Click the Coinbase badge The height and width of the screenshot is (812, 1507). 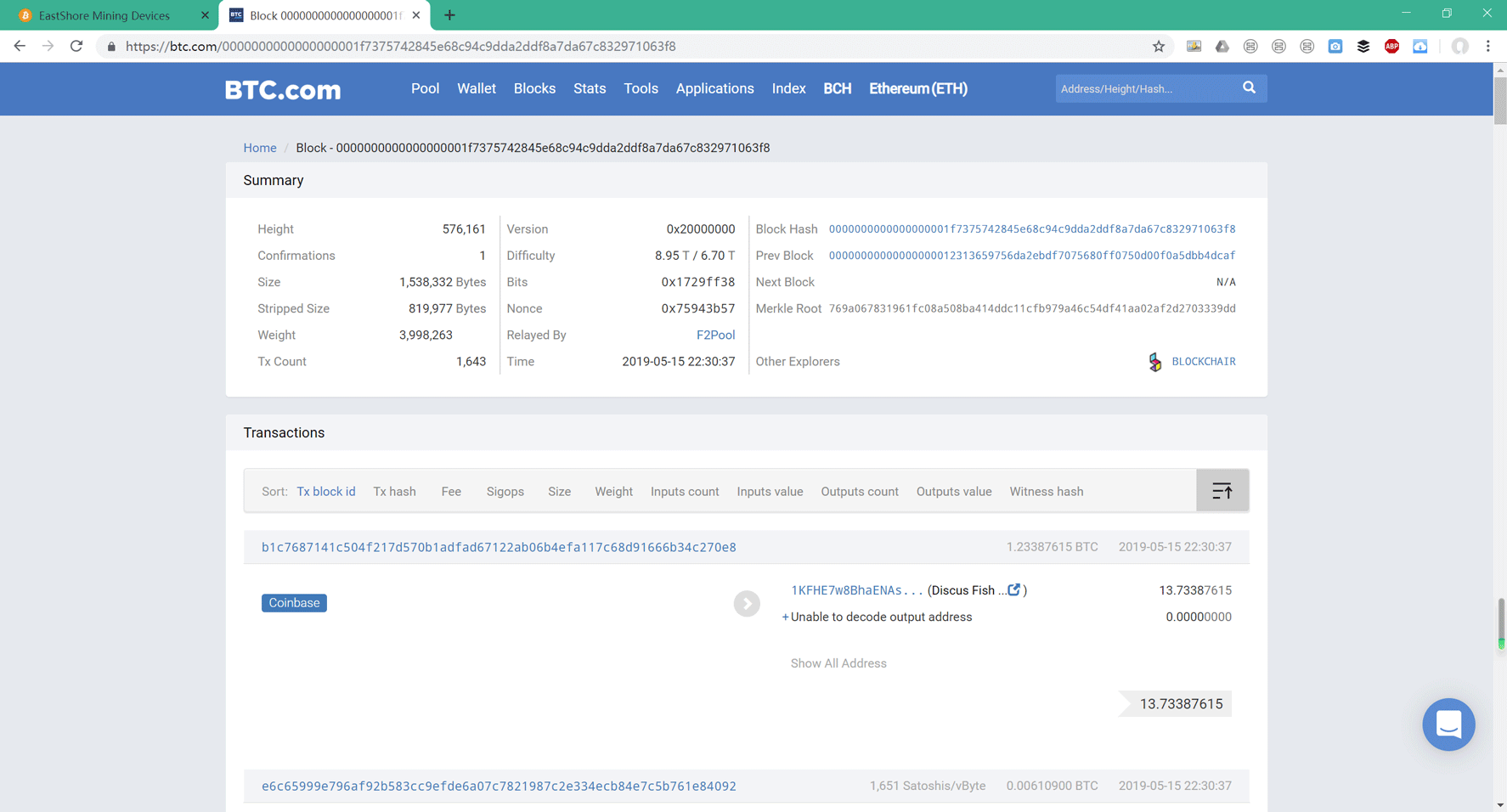[x=294, y=603]
